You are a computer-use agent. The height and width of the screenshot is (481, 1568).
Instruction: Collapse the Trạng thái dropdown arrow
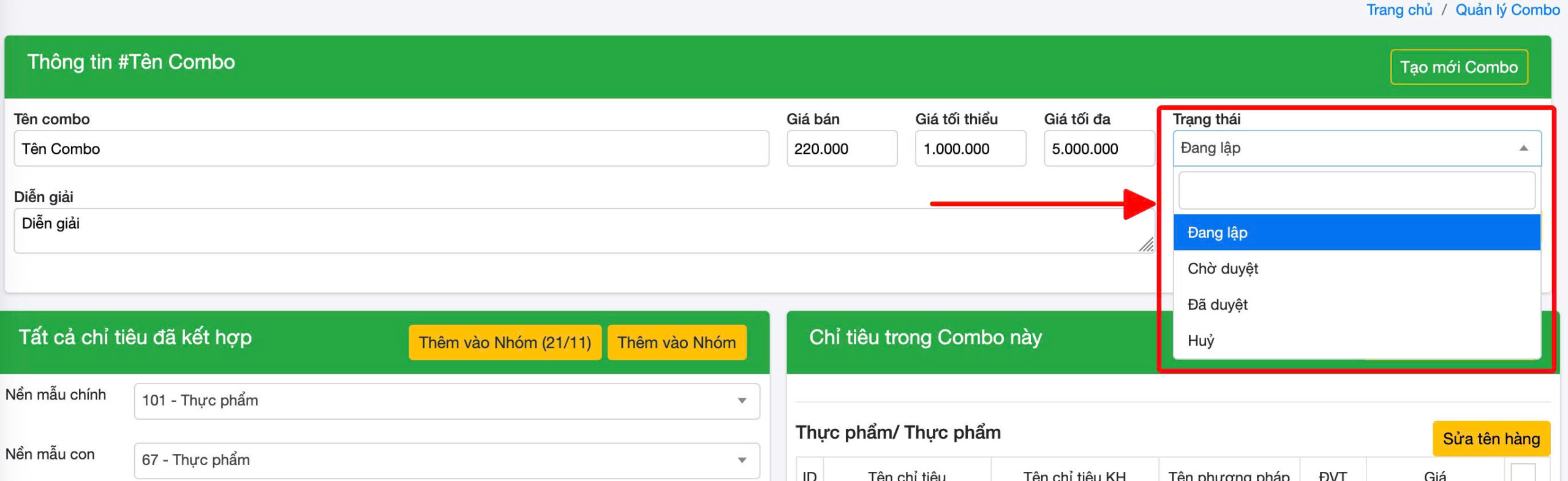(1523, 148)
